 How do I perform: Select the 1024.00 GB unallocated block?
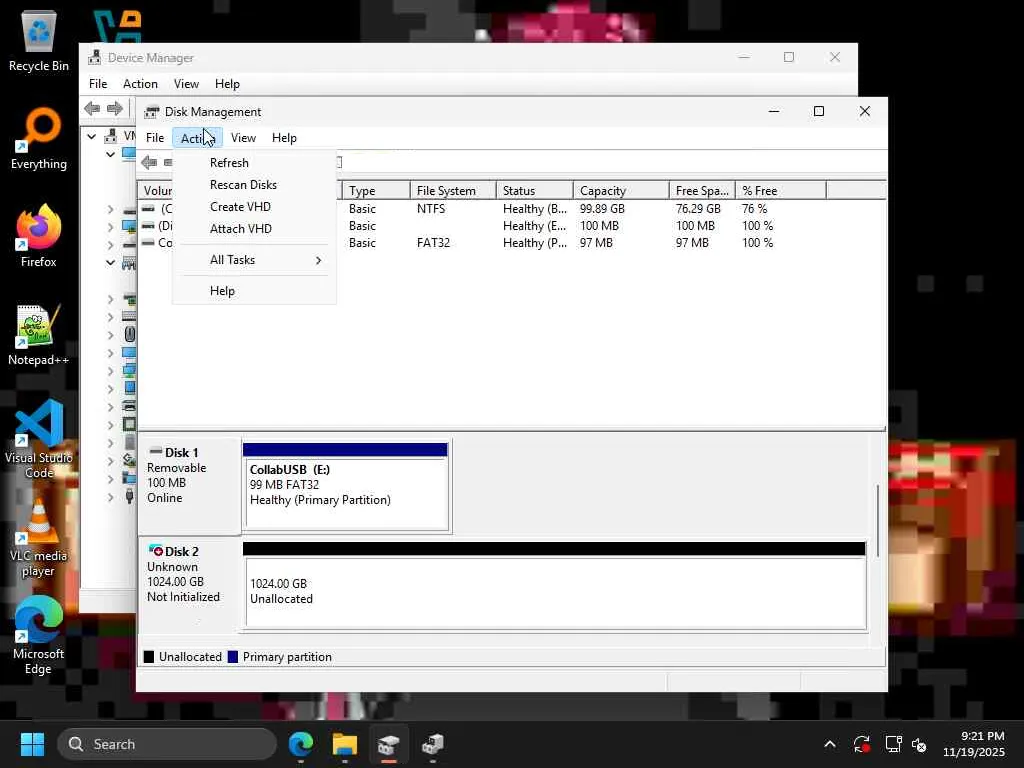(x=554, y=586)
